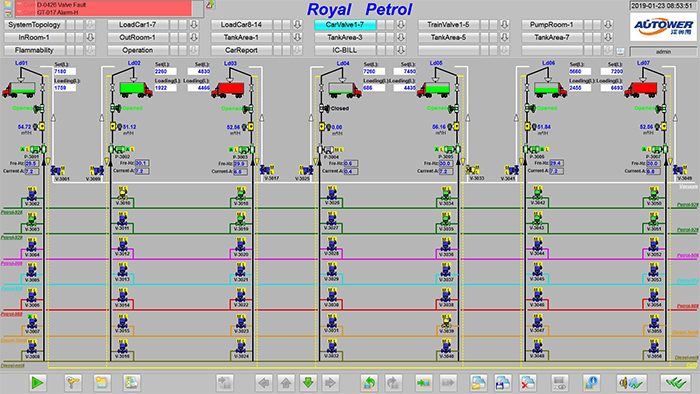Click the save floppy disk icon in bottom toolbar
Screen dimensions: 700x394
[x=503, y=382]
